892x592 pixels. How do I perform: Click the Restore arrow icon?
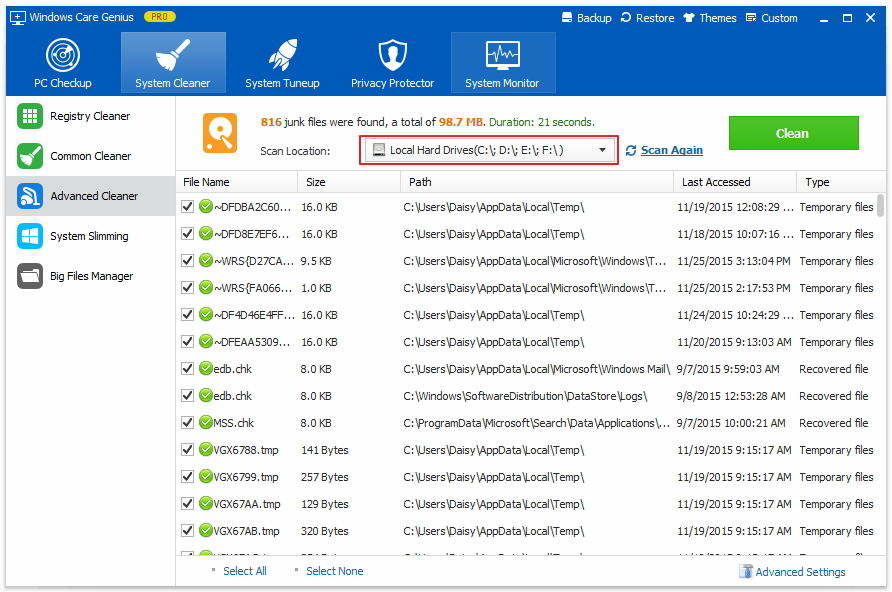click(x=626, y=18)
